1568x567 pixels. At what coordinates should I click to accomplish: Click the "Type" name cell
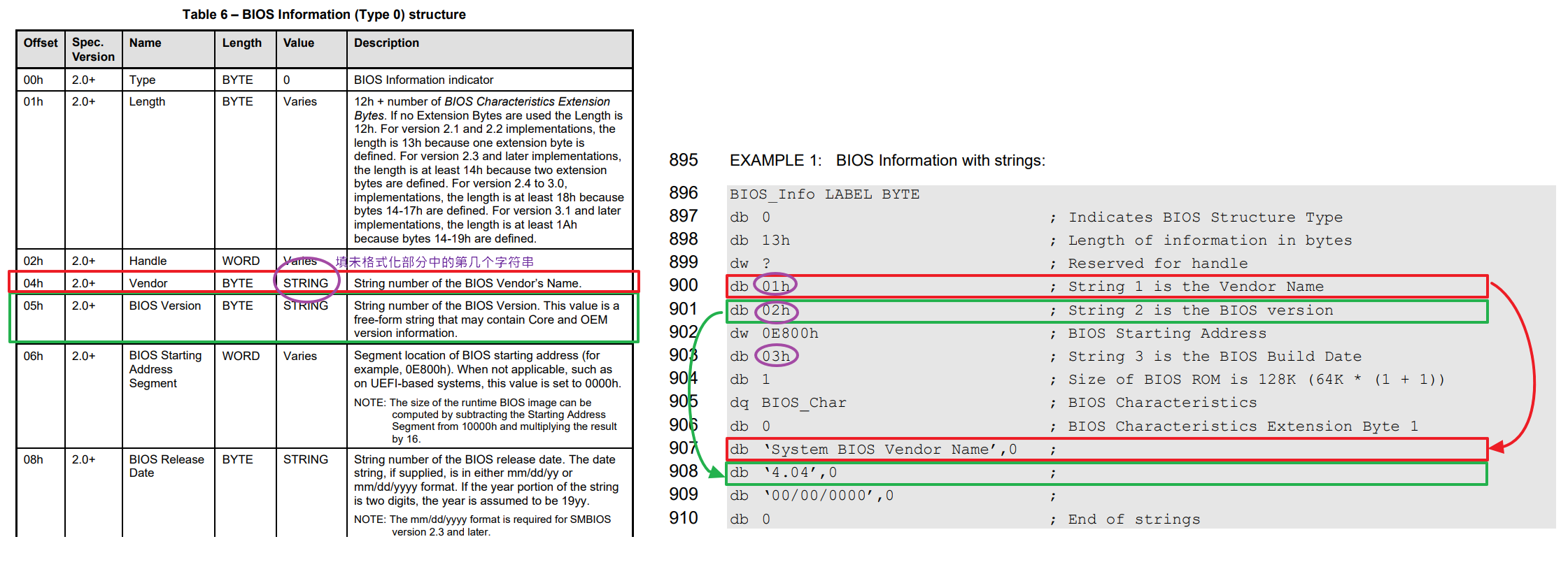142,80
